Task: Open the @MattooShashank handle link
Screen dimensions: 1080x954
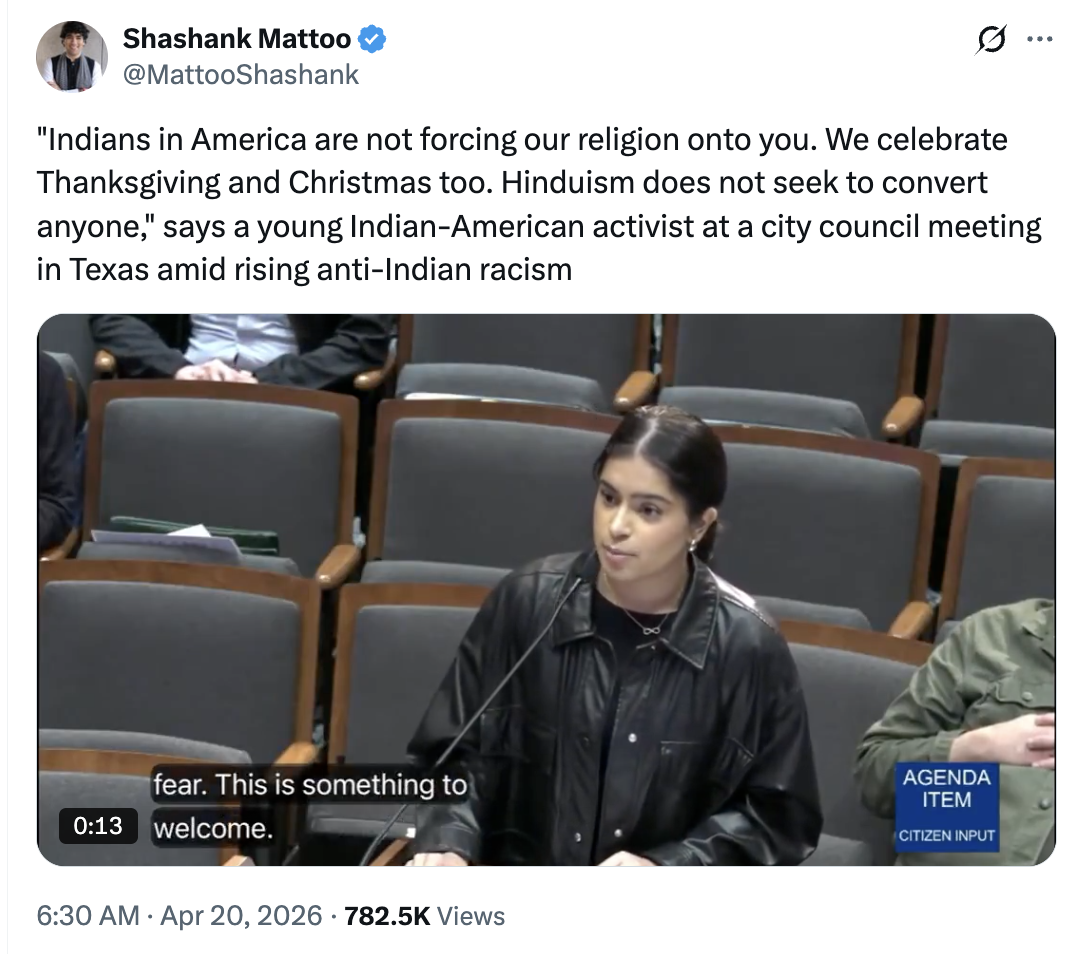Action: click(240, 74)
